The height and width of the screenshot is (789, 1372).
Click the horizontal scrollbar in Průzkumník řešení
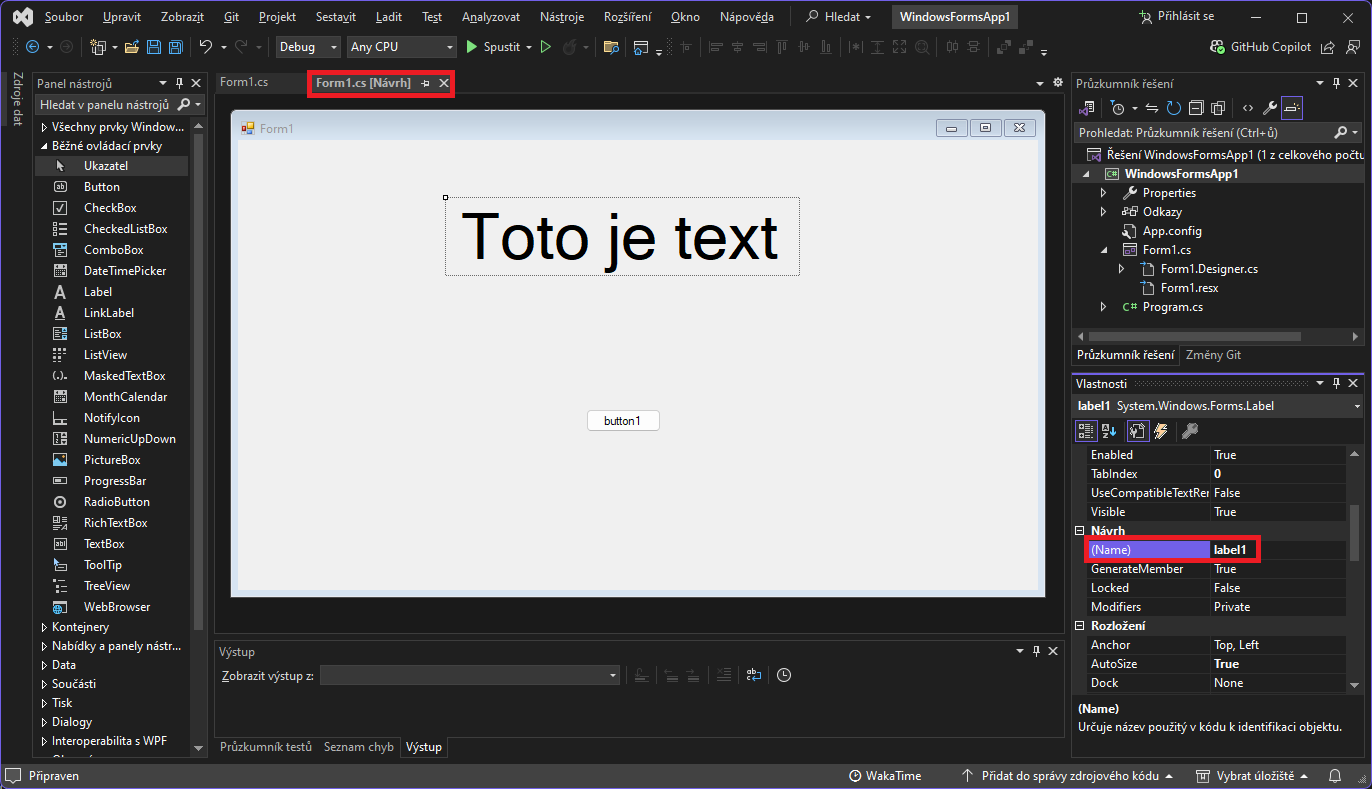[1194, 337]
